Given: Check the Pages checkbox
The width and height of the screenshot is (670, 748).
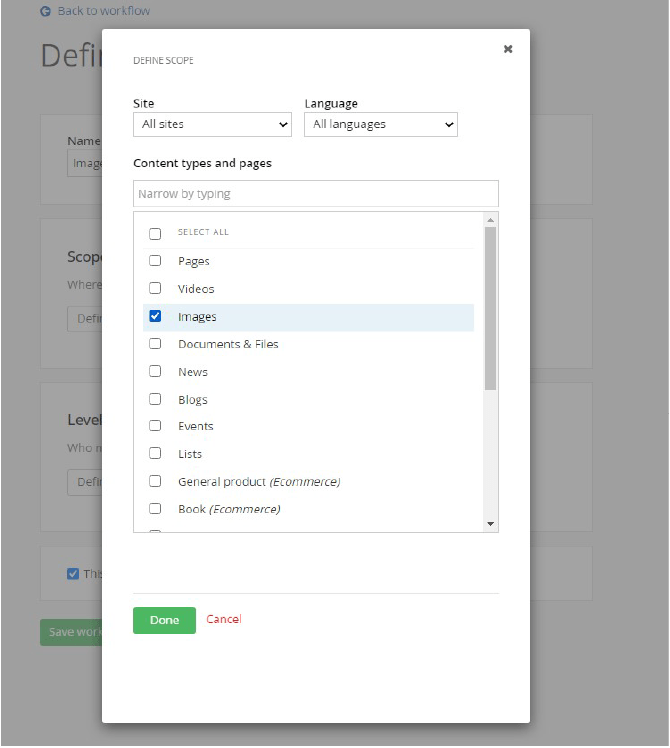Looking at the screenshot, I should click(155, 261).
